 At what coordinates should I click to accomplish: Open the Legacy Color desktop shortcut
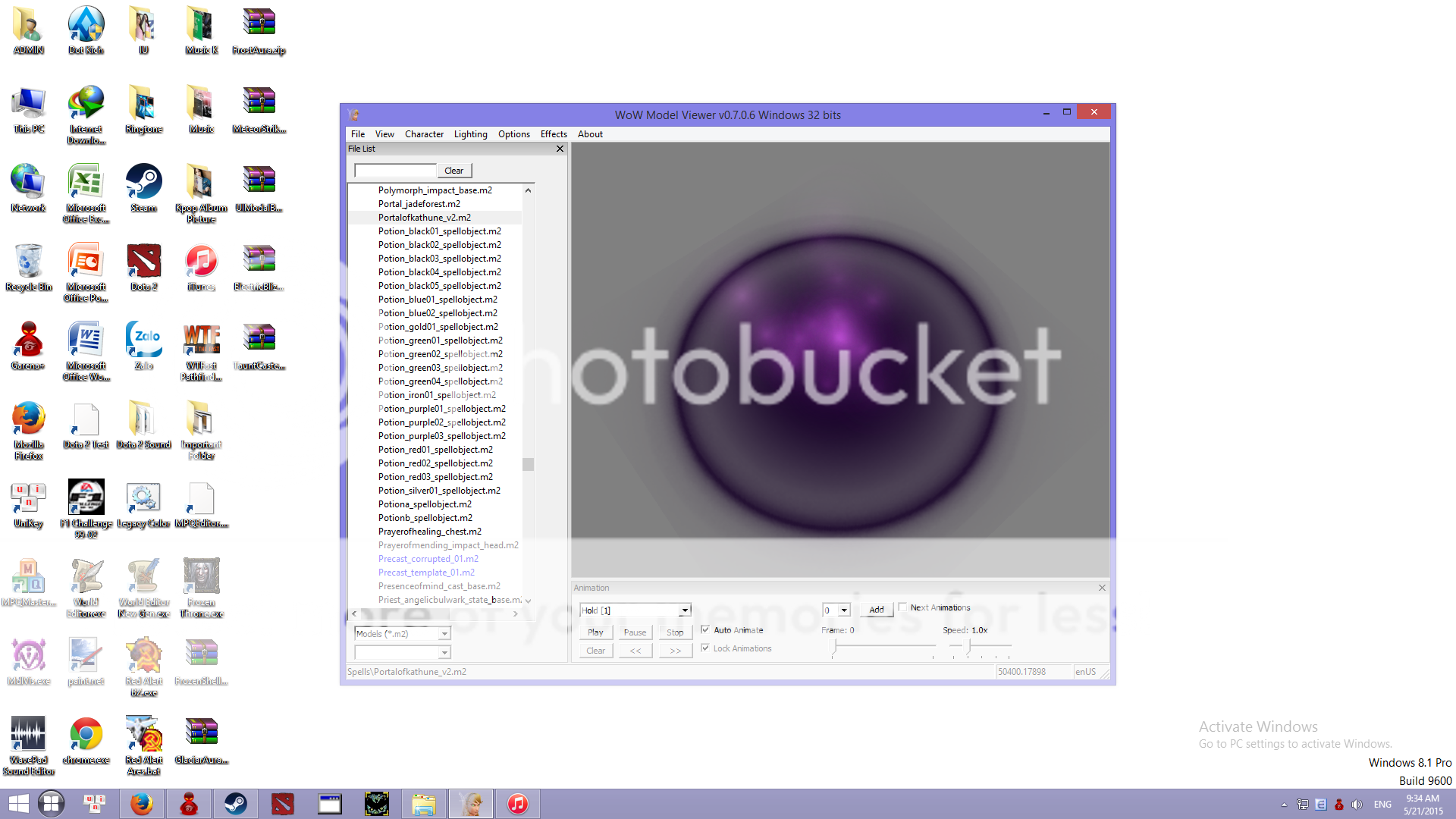tap(143, 504)
